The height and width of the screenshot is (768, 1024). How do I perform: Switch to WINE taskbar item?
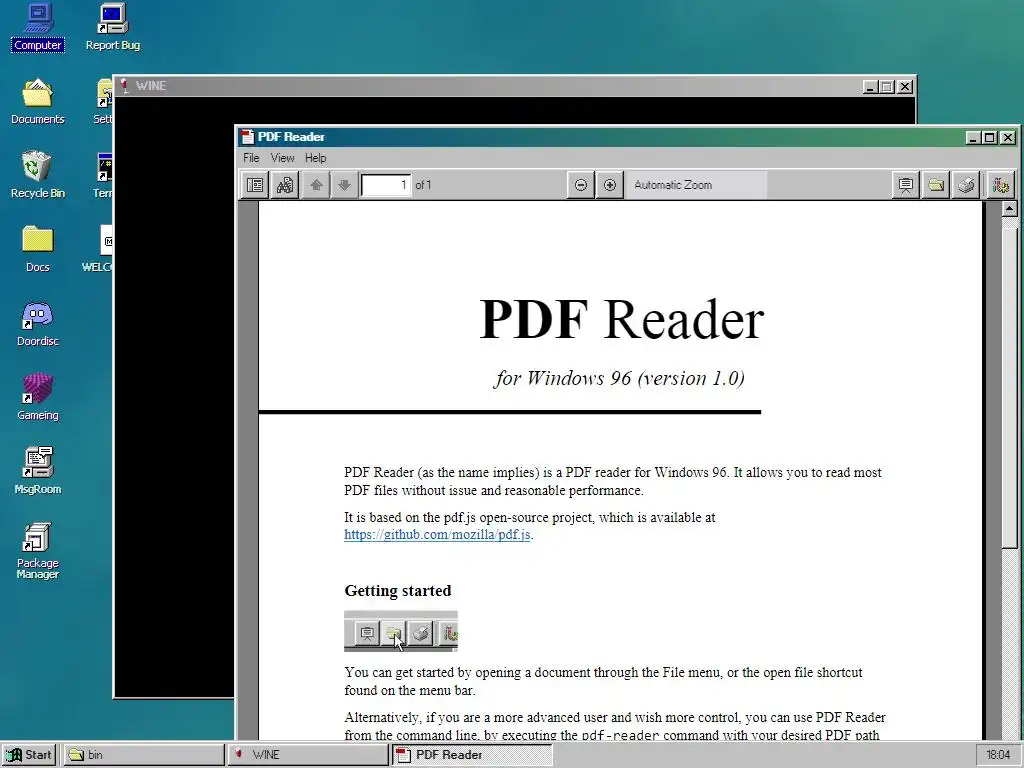[308, 755]
